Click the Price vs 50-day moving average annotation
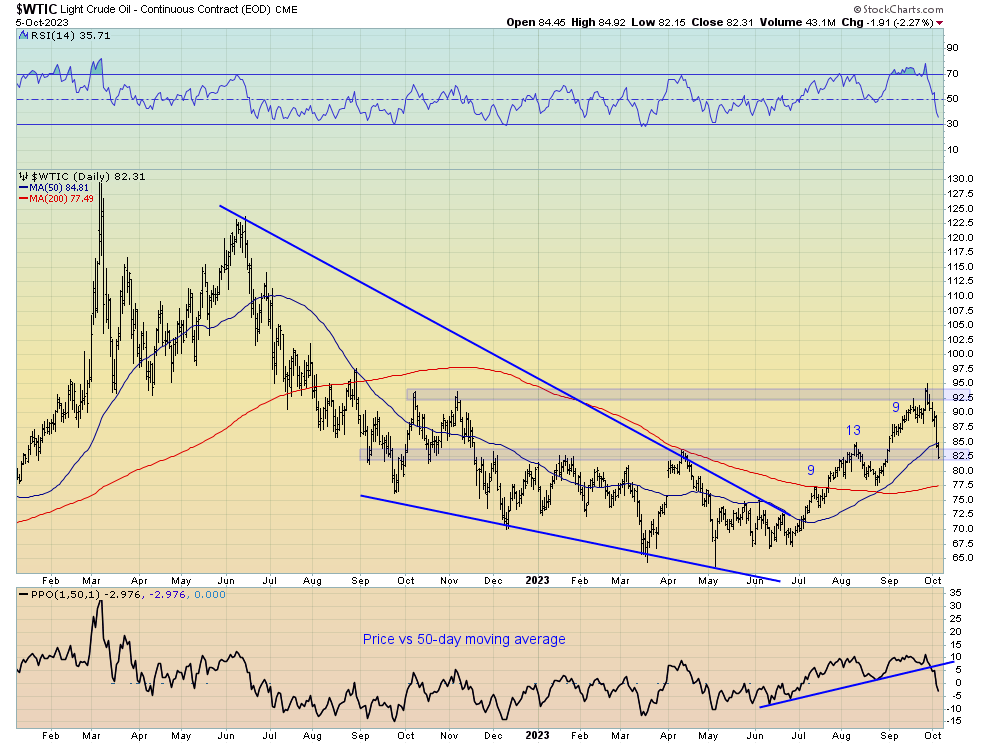The image size is (990, 744). coord(464,639)
